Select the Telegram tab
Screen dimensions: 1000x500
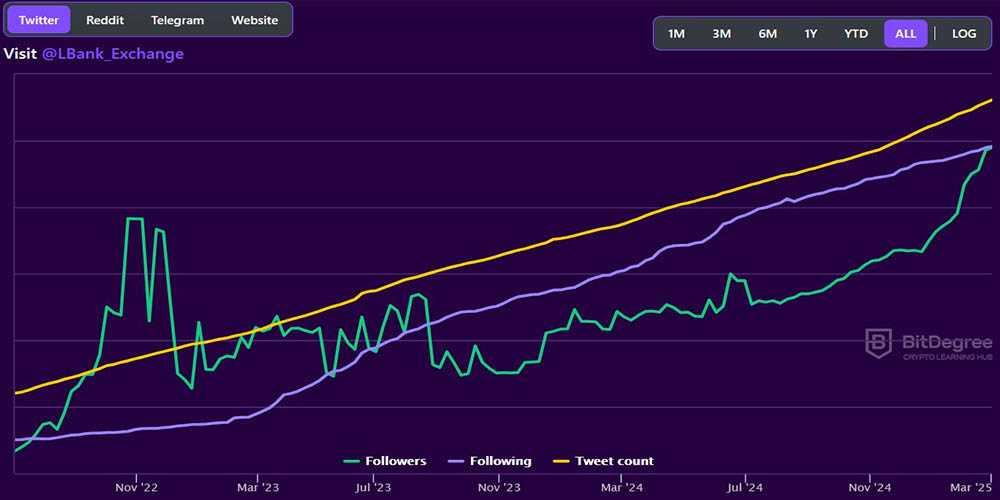(177, 20)
